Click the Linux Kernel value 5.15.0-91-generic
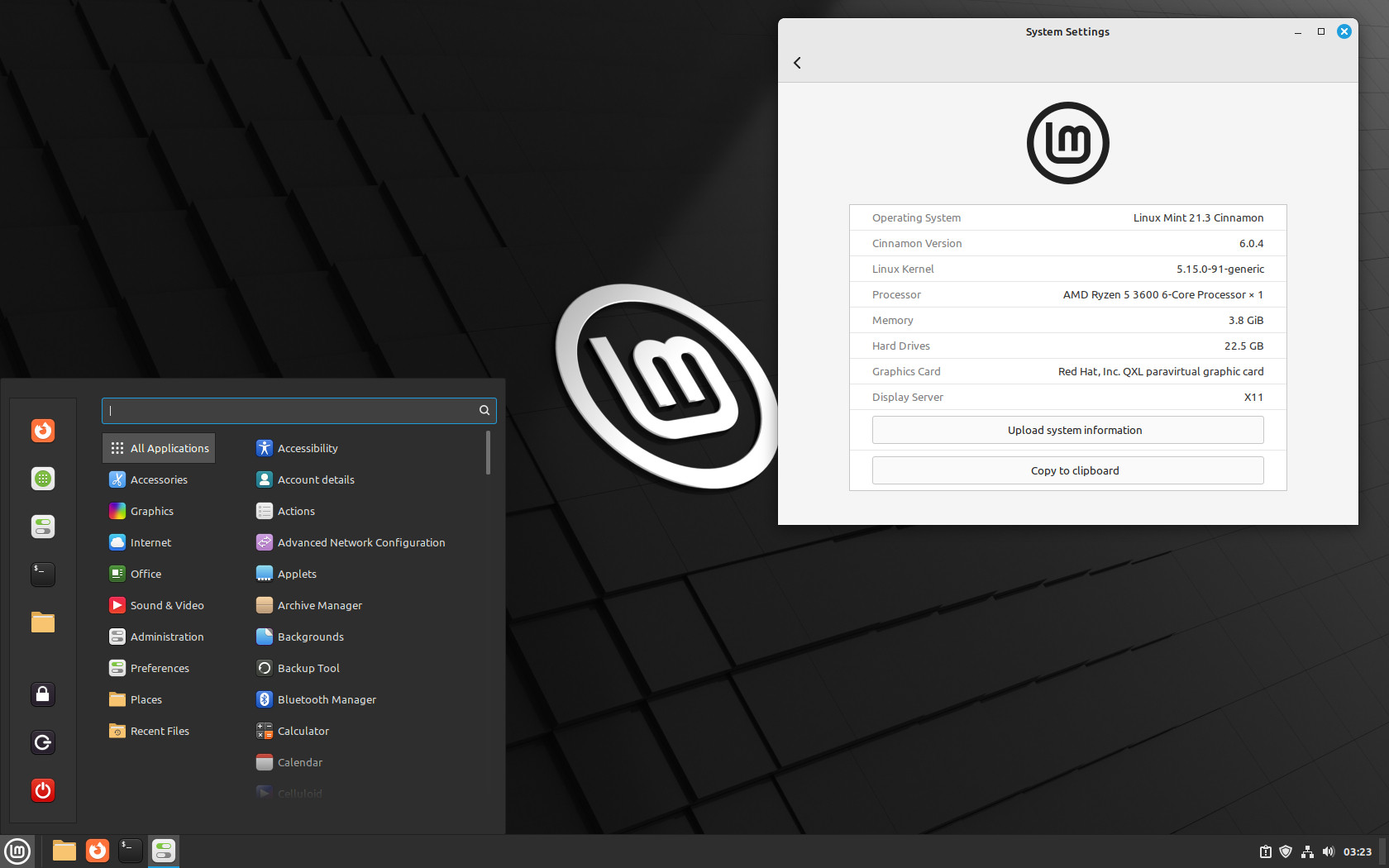 [1220, 269]
